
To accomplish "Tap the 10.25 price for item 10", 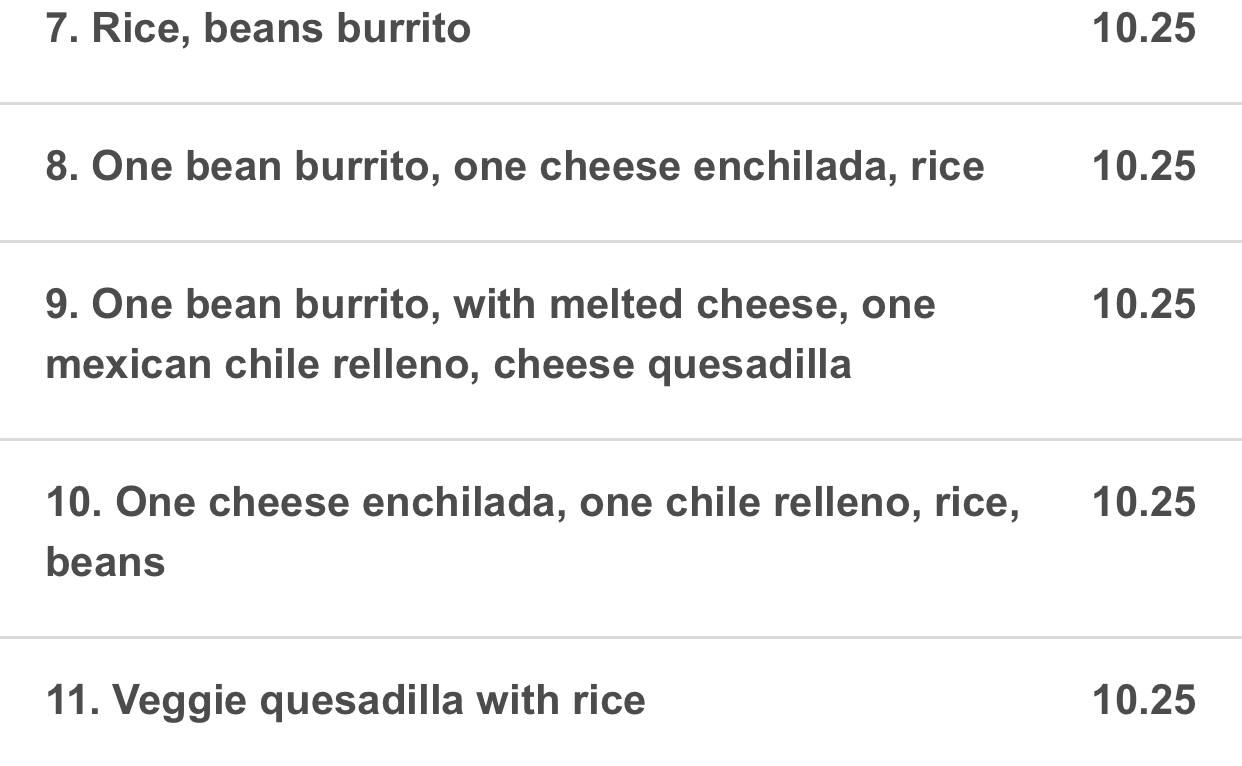I will [1143, 502].
